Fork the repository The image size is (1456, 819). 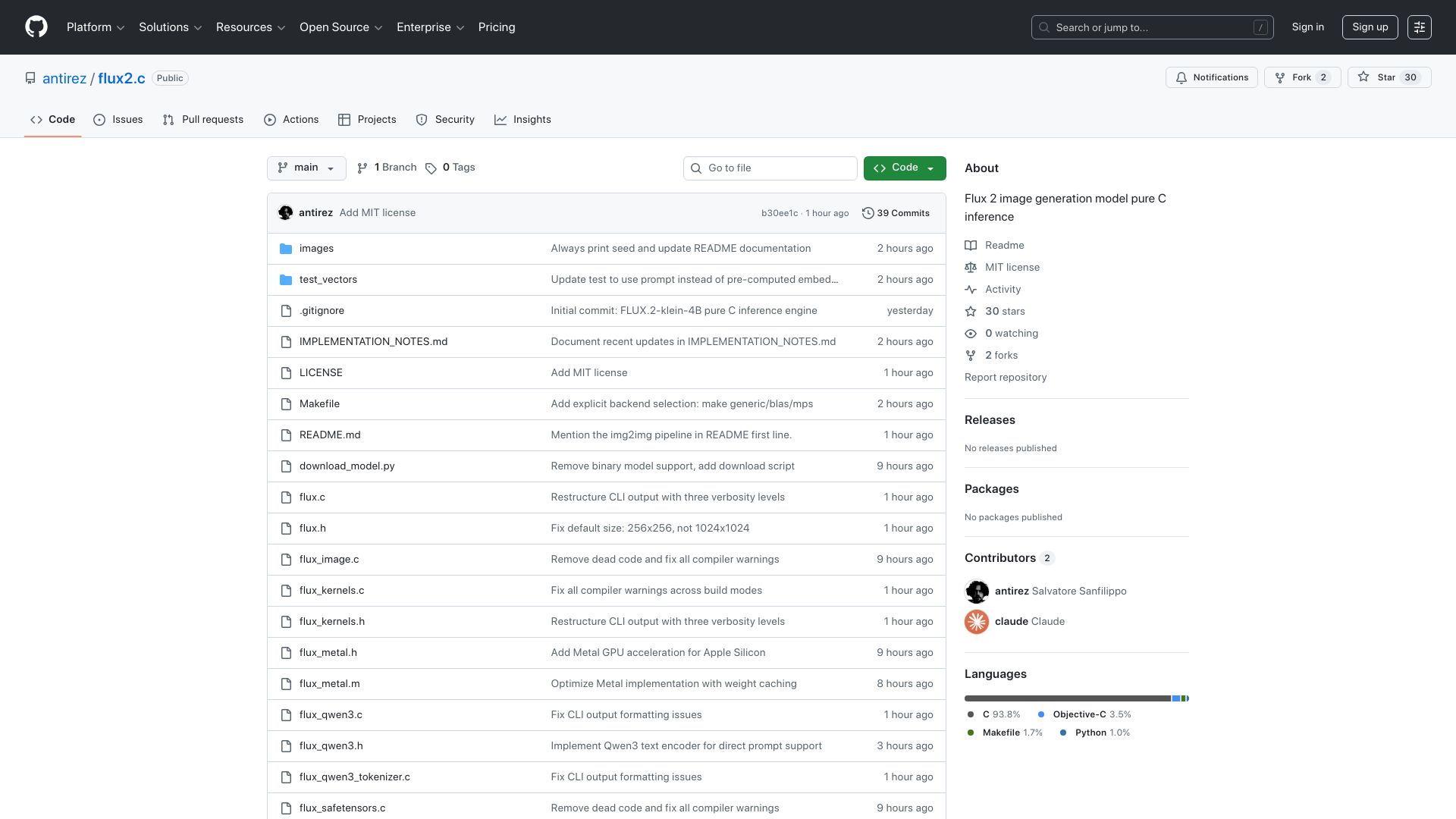pos(1302,77)
